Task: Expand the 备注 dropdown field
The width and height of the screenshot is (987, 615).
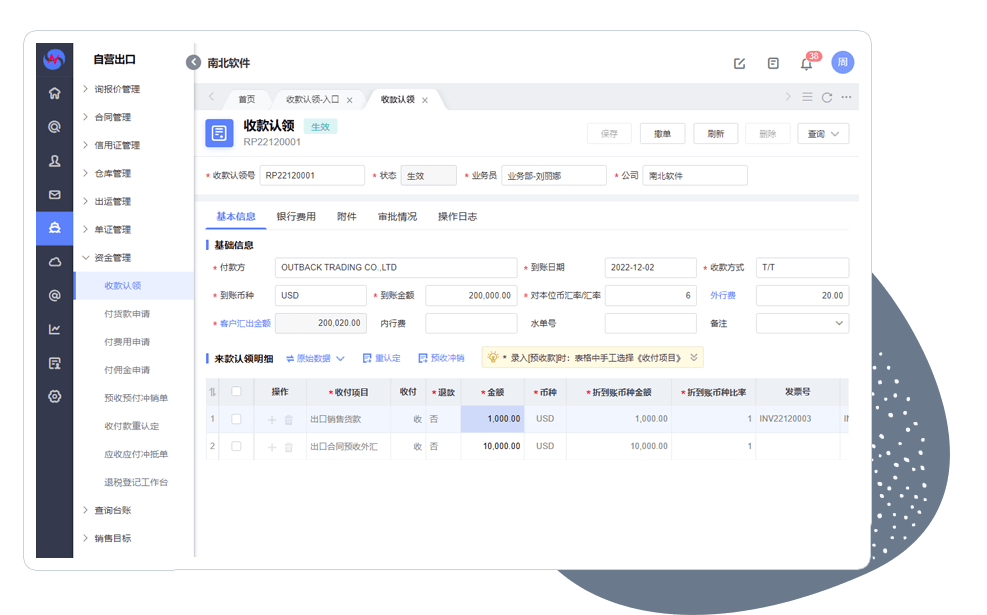Action: click(x=802, y=323)
